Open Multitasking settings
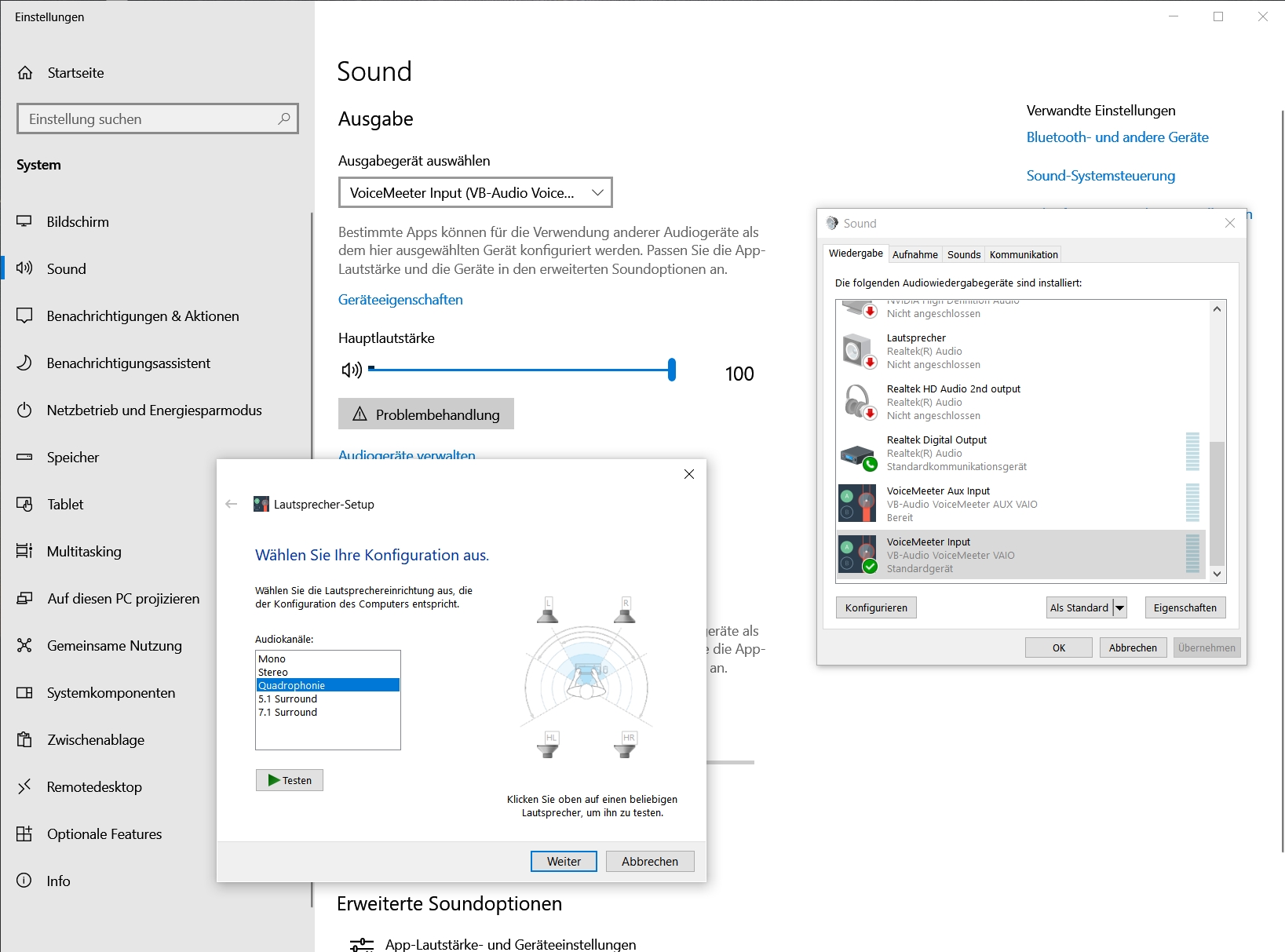Screen dimensions: 1285x952 84,552
